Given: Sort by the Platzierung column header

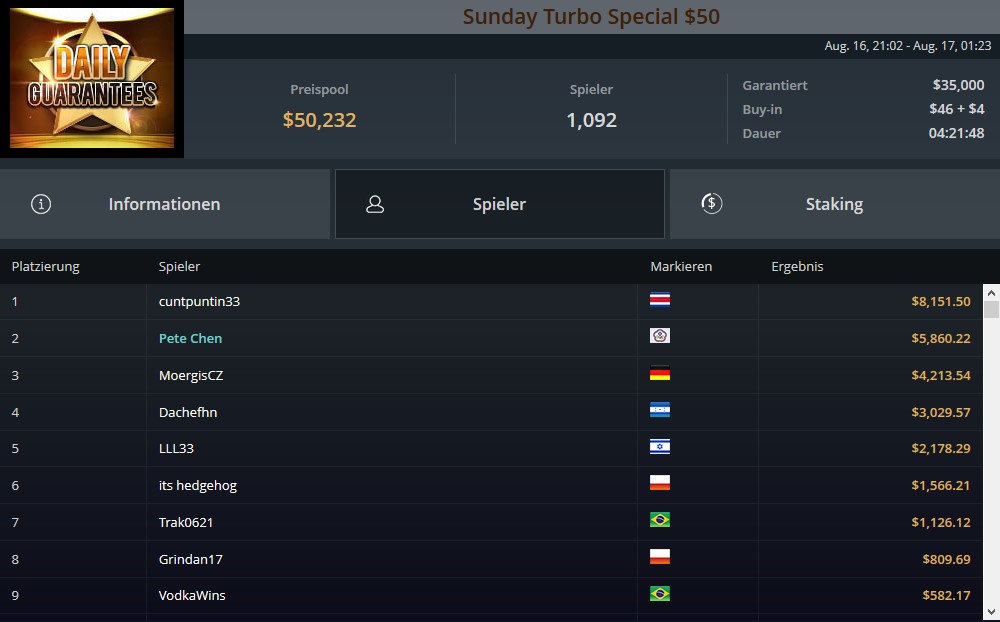Looking at the screenshot, I should 45,266.
